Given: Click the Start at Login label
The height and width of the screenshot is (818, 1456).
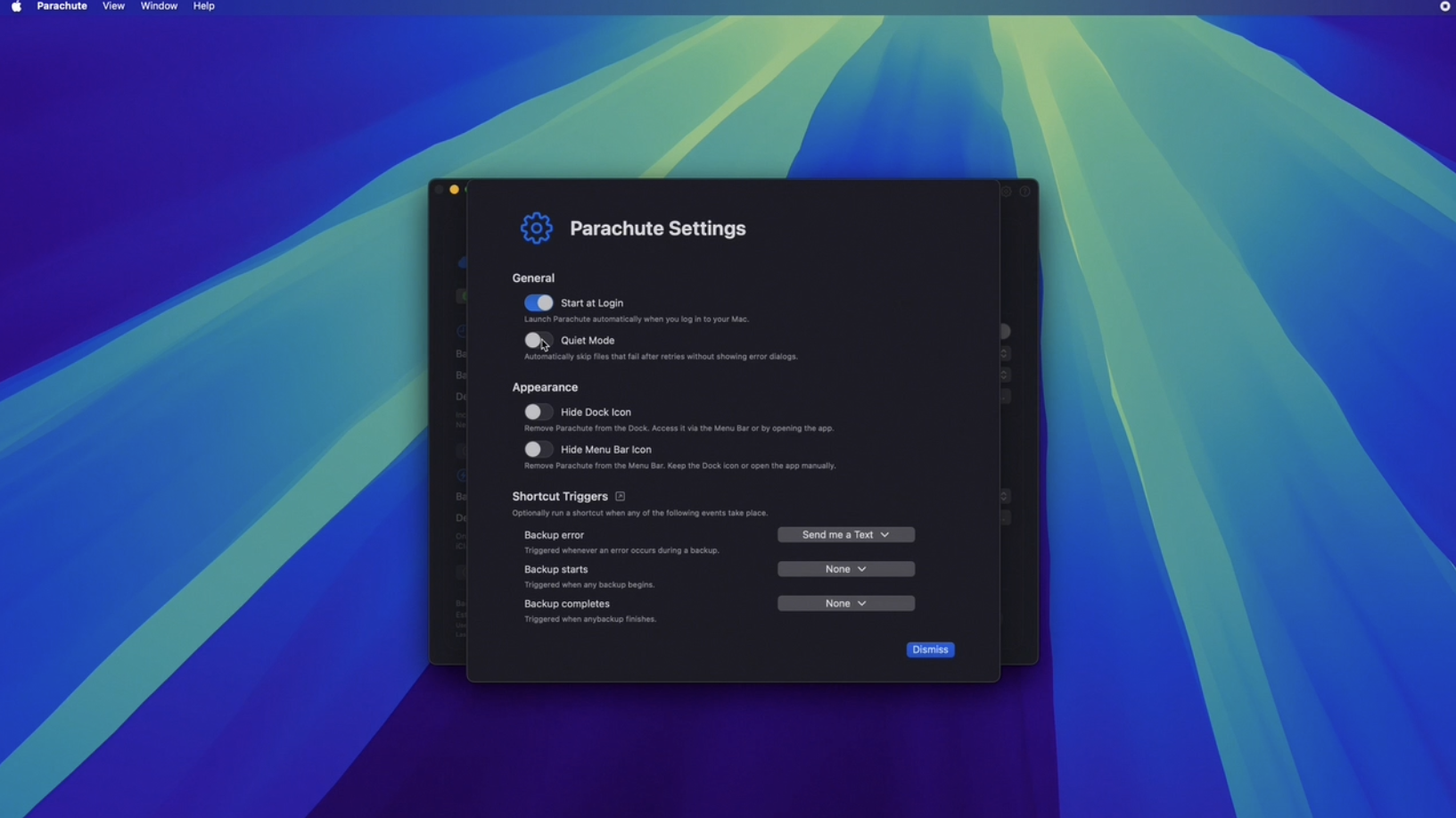Looking at the screenshot, I should point(592,303).
